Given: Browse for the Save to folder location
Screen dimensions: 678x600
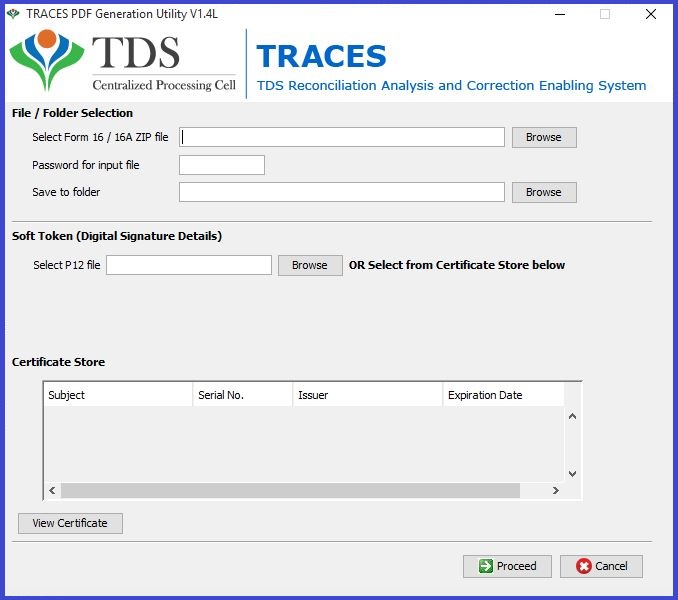Looking at the screenshot, I should click(x=543, y=192).
